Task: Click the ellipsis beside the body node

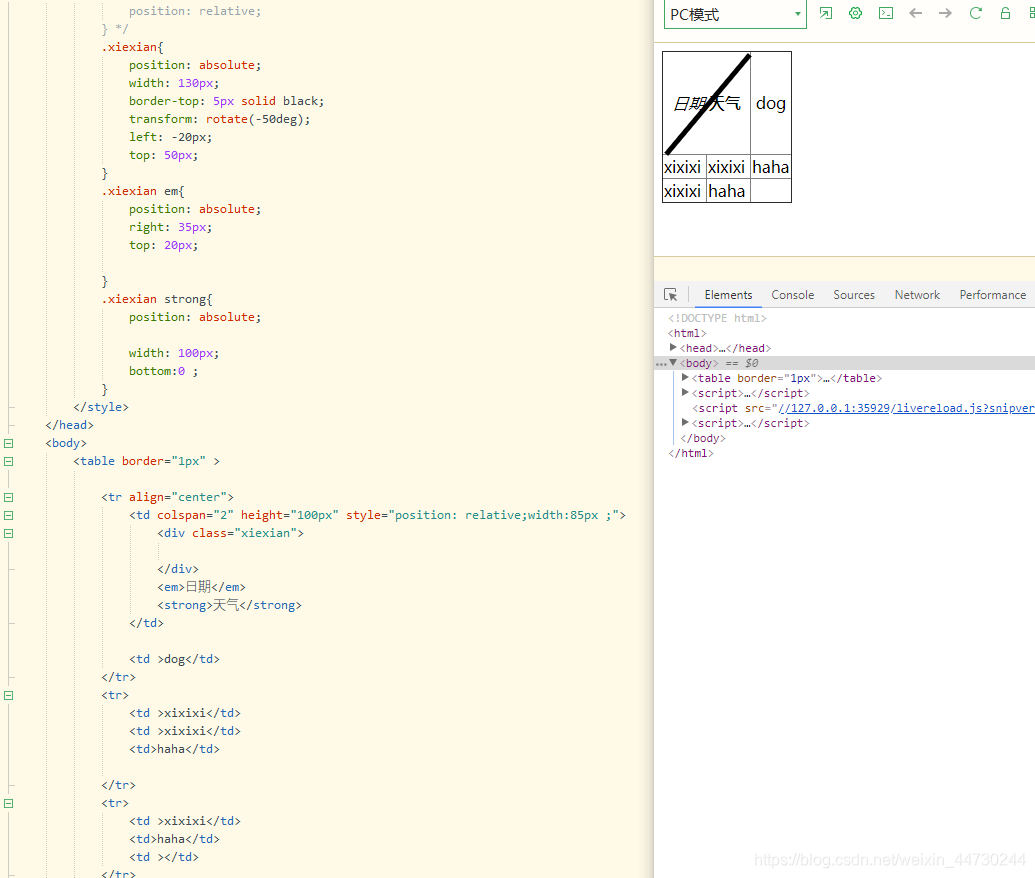Action: pyautogui.click(x=661, y=364)
